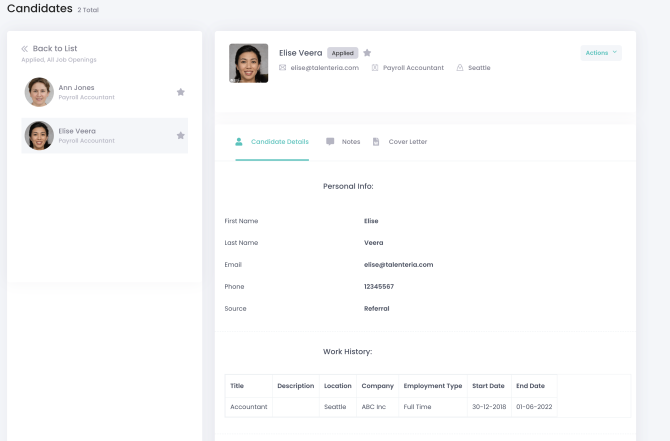This screenshot has width=670, height=441.
Task: Click the start date 30-12-2018
Action: click(x=489, y=407)
